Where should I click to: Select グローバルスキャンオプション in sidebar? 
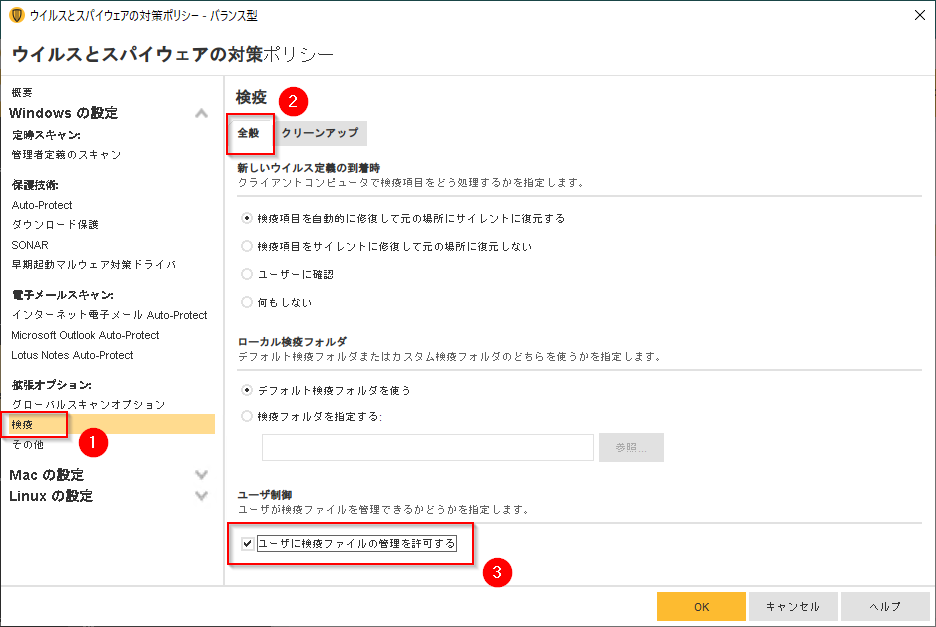tap(88, 405)
